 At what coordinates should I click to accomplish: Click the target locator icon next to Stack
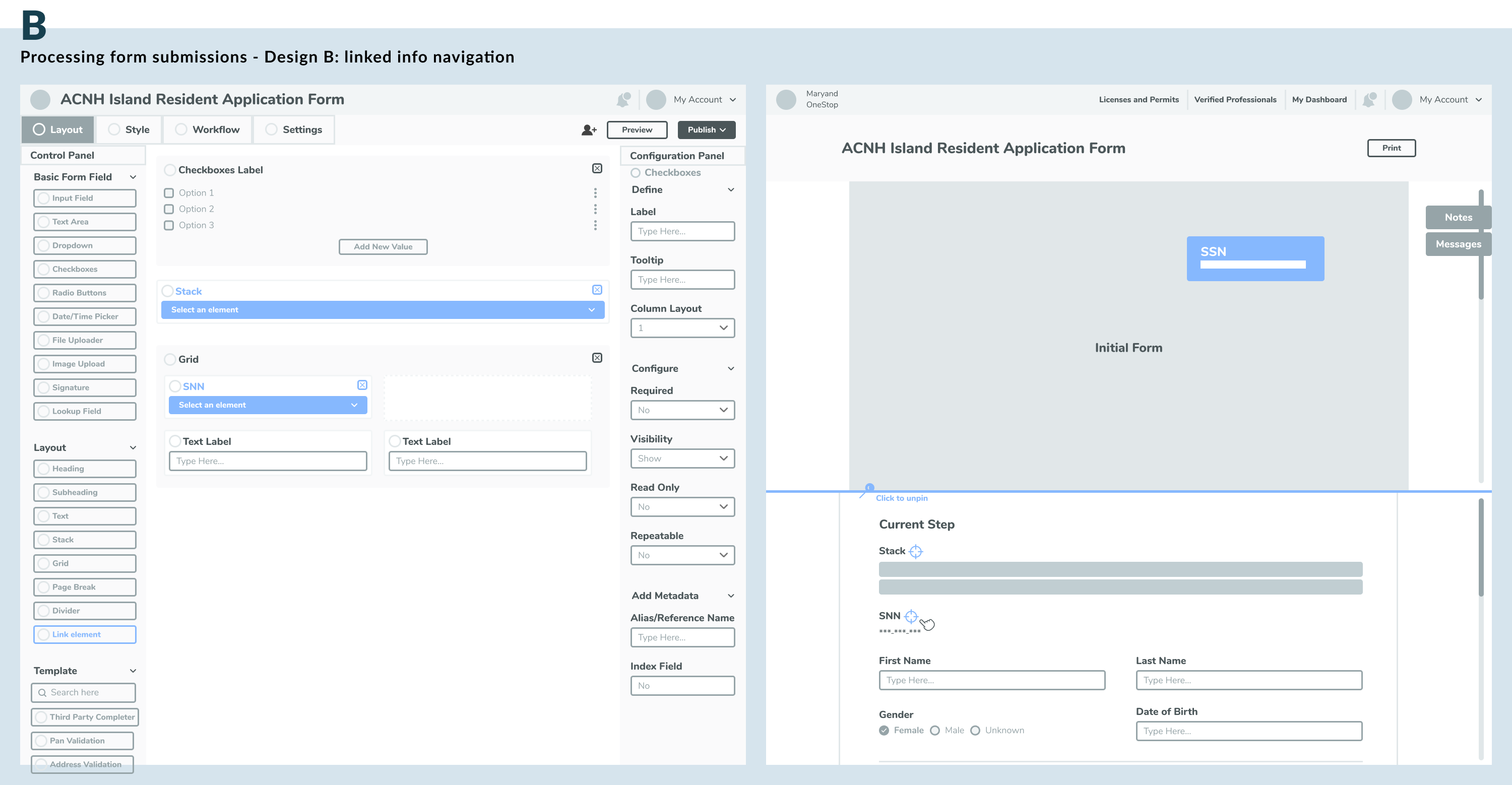(x=916, y=552)
